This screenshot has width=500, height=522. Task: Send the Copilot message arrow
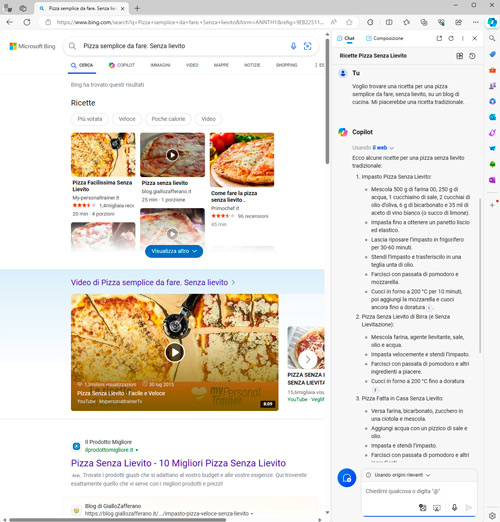coord(468,507)
